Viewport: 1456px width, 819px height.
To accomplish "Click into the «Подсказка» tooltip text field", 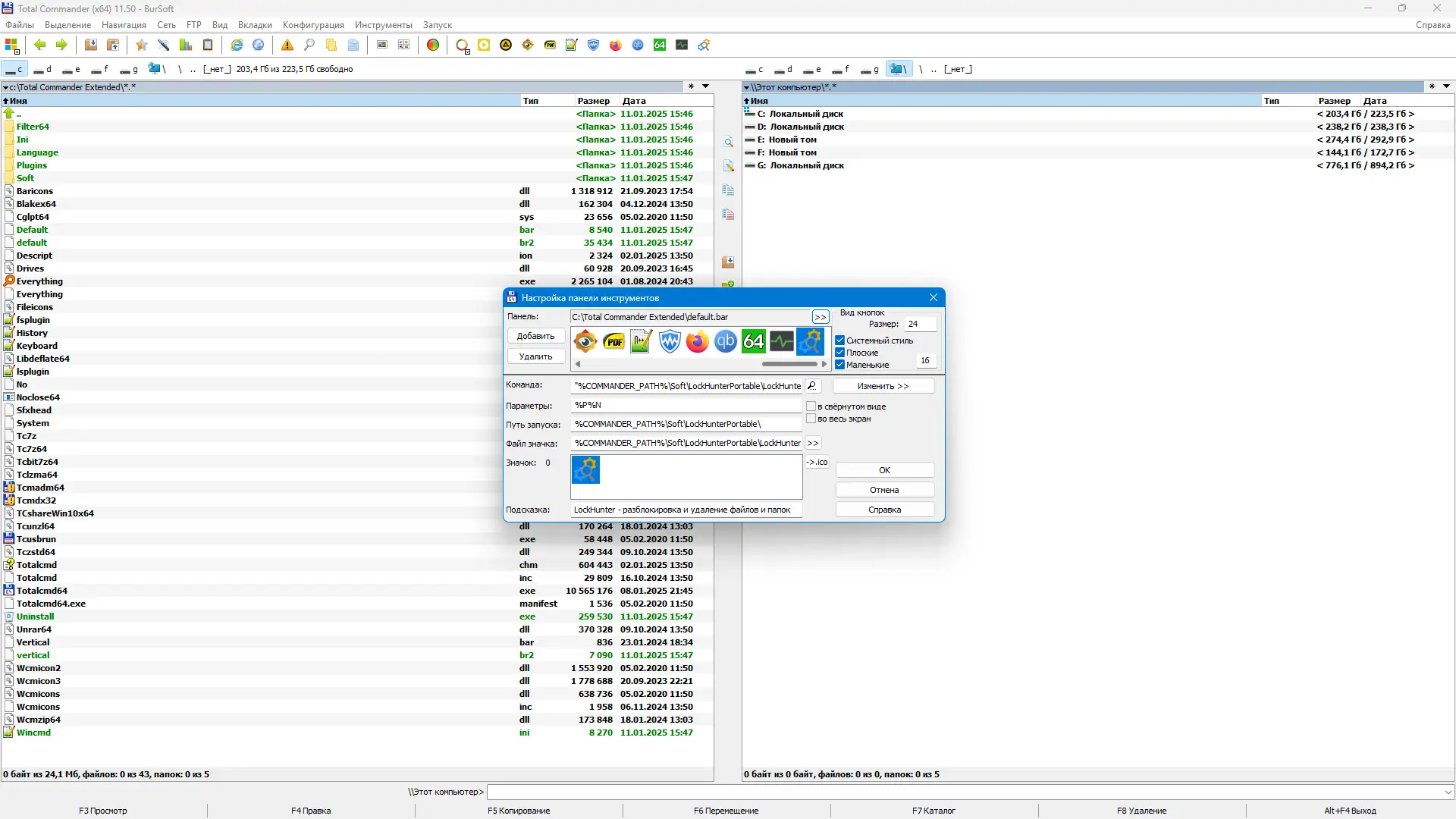I will (x=686, y=510).
